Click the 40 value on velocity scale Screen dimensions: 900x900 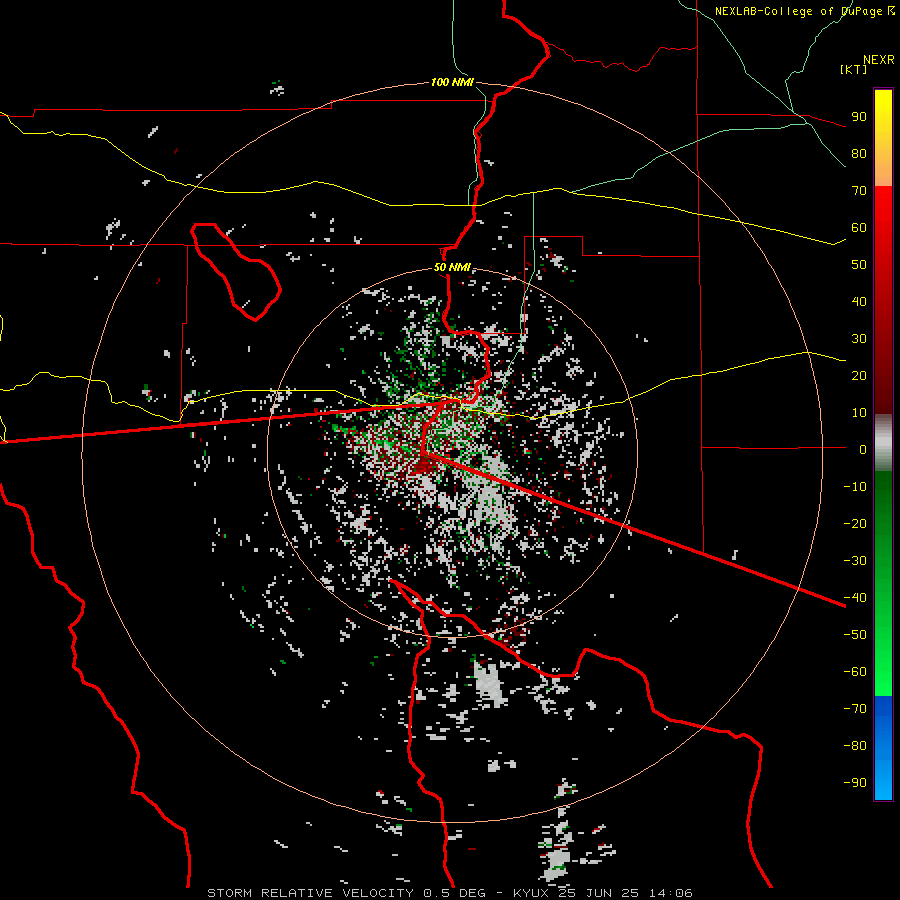click(x=859, y=302)
